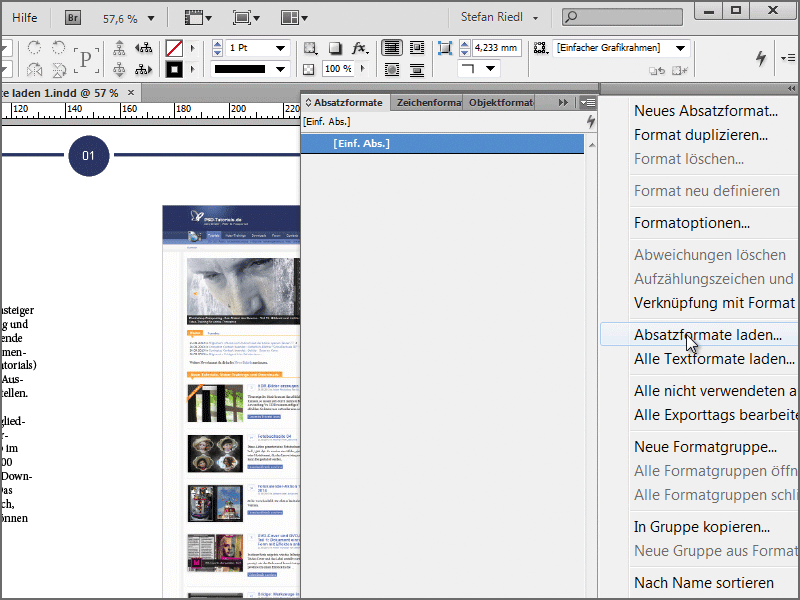Click the flip horizontal icon
This screenshot has height=600, width=800.
(34, 69)
